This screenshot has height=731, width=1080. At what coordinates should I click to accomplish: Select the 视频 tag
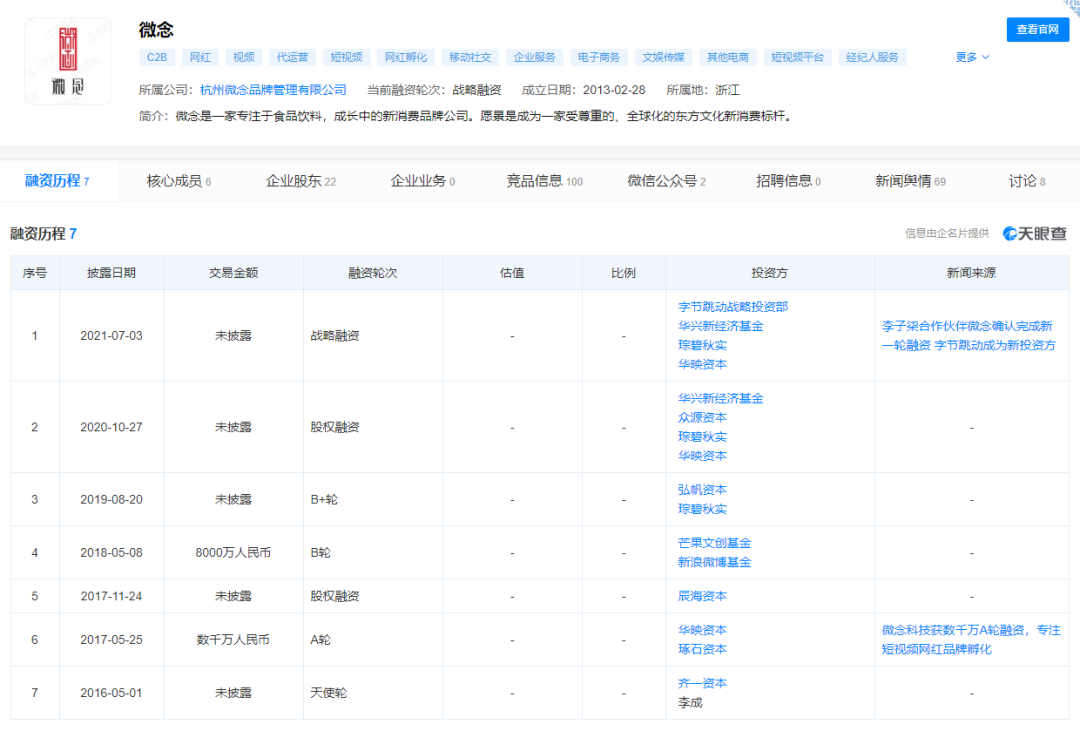243,57
